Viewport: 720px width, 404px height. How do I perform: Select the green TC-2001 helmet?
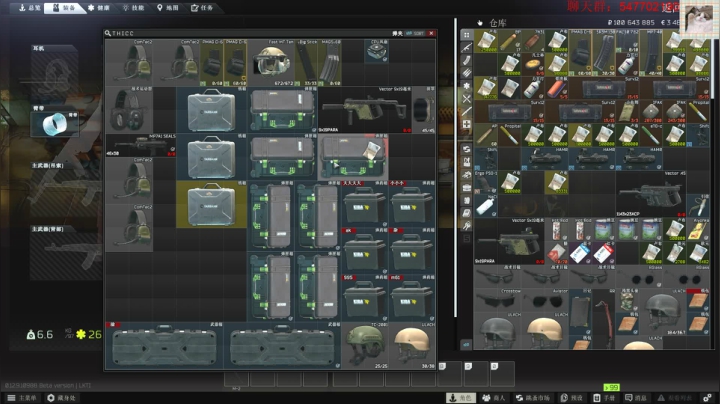point(365,346)
